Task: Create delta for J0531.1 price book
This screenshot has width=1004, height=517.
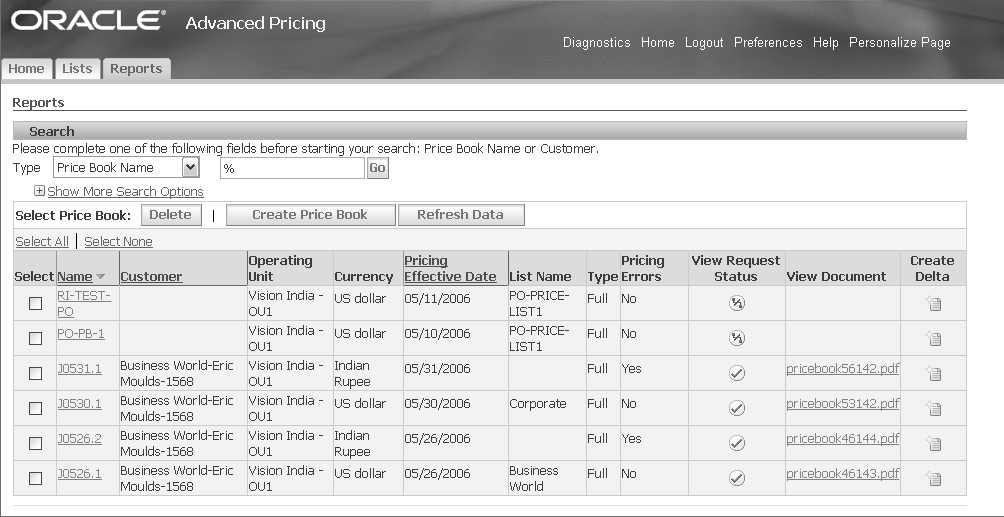Action: [x=933, y=373]
